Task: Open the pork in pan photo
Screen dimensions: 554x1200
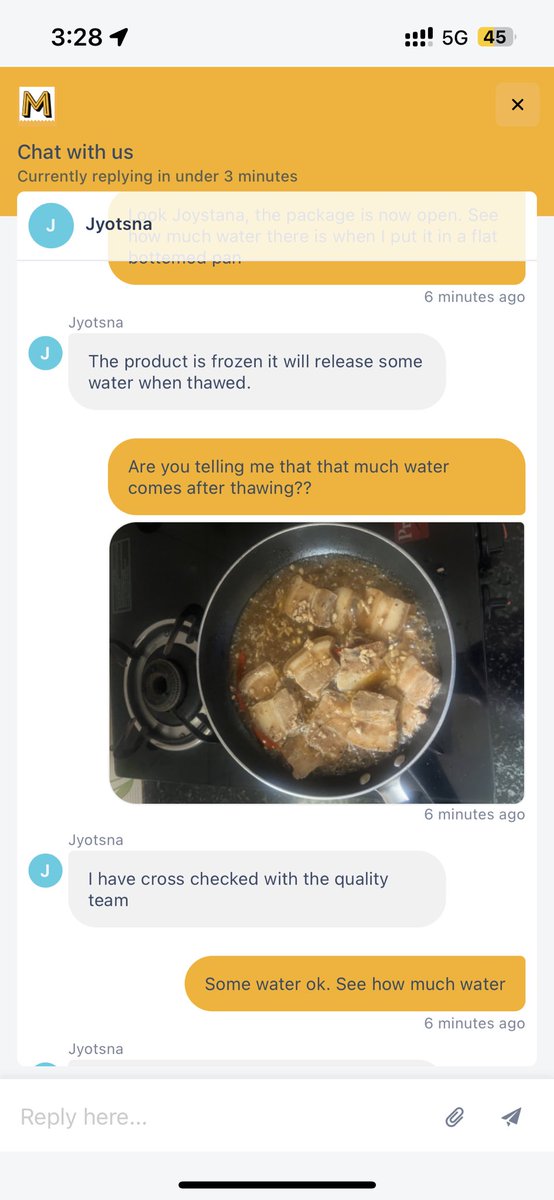Action: (x=317, y=663)
